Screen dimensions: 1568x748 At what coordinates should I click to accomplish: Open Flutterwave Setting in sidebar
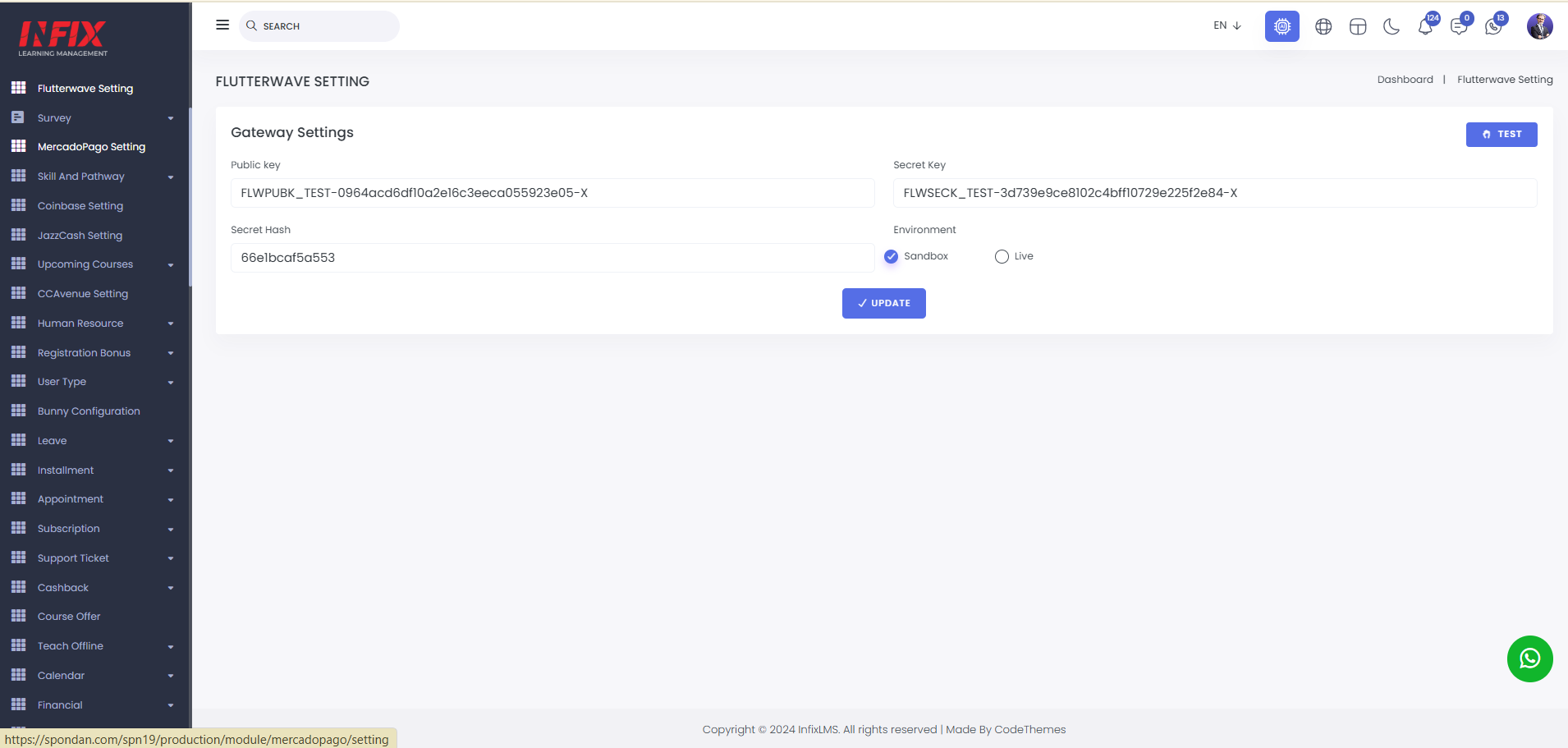click(x=85, y=88)
